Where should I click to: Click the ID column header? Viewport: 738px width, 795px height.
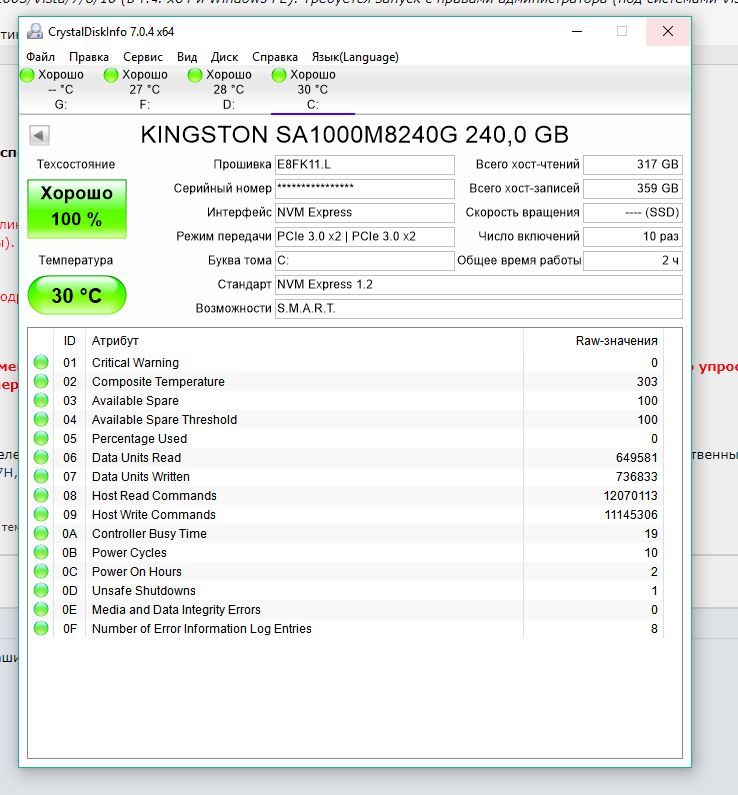[69, 341]
